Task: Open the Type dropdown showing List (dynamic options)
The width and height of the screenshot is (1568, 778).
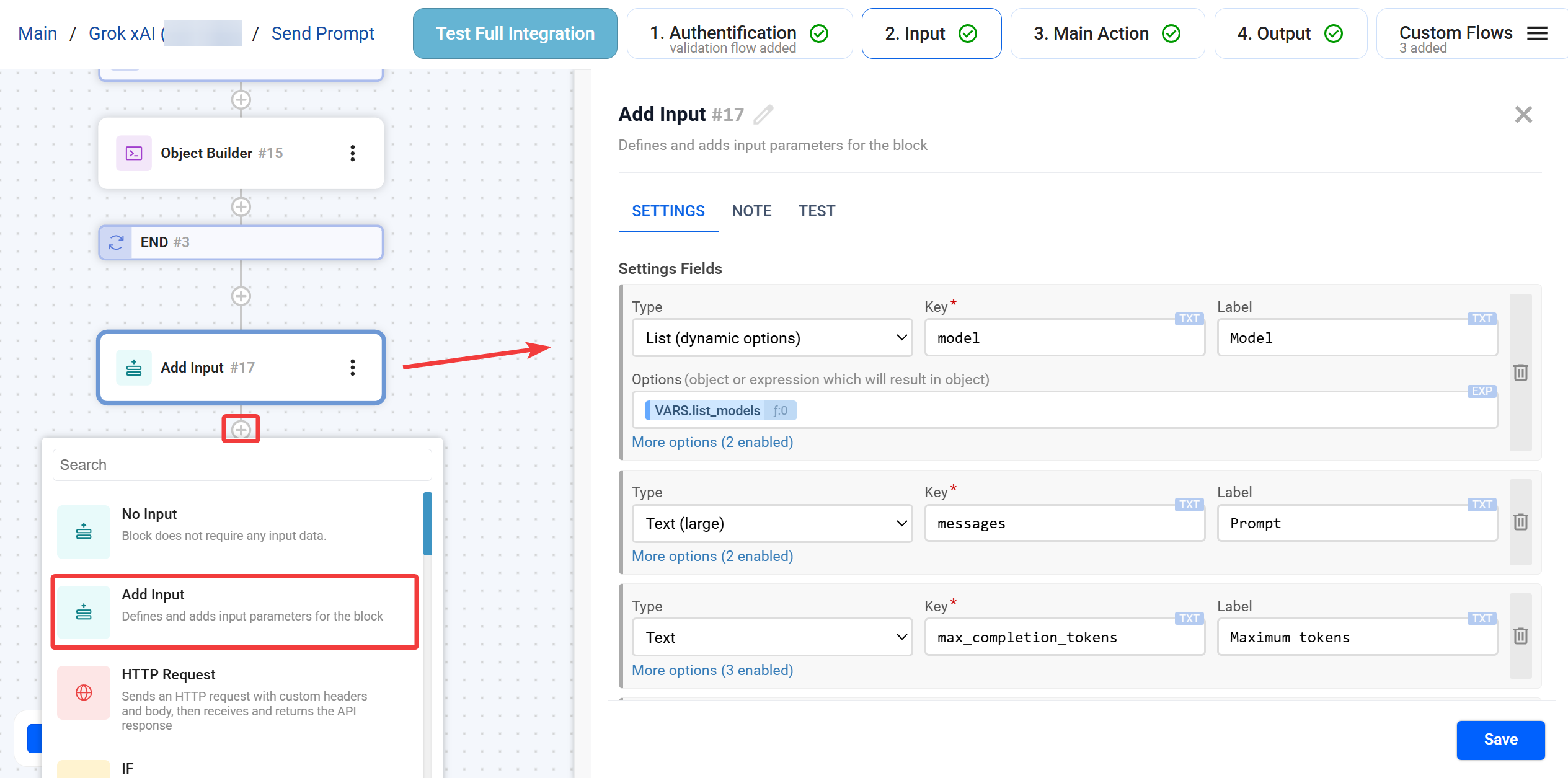Action: tap(772, 337)
